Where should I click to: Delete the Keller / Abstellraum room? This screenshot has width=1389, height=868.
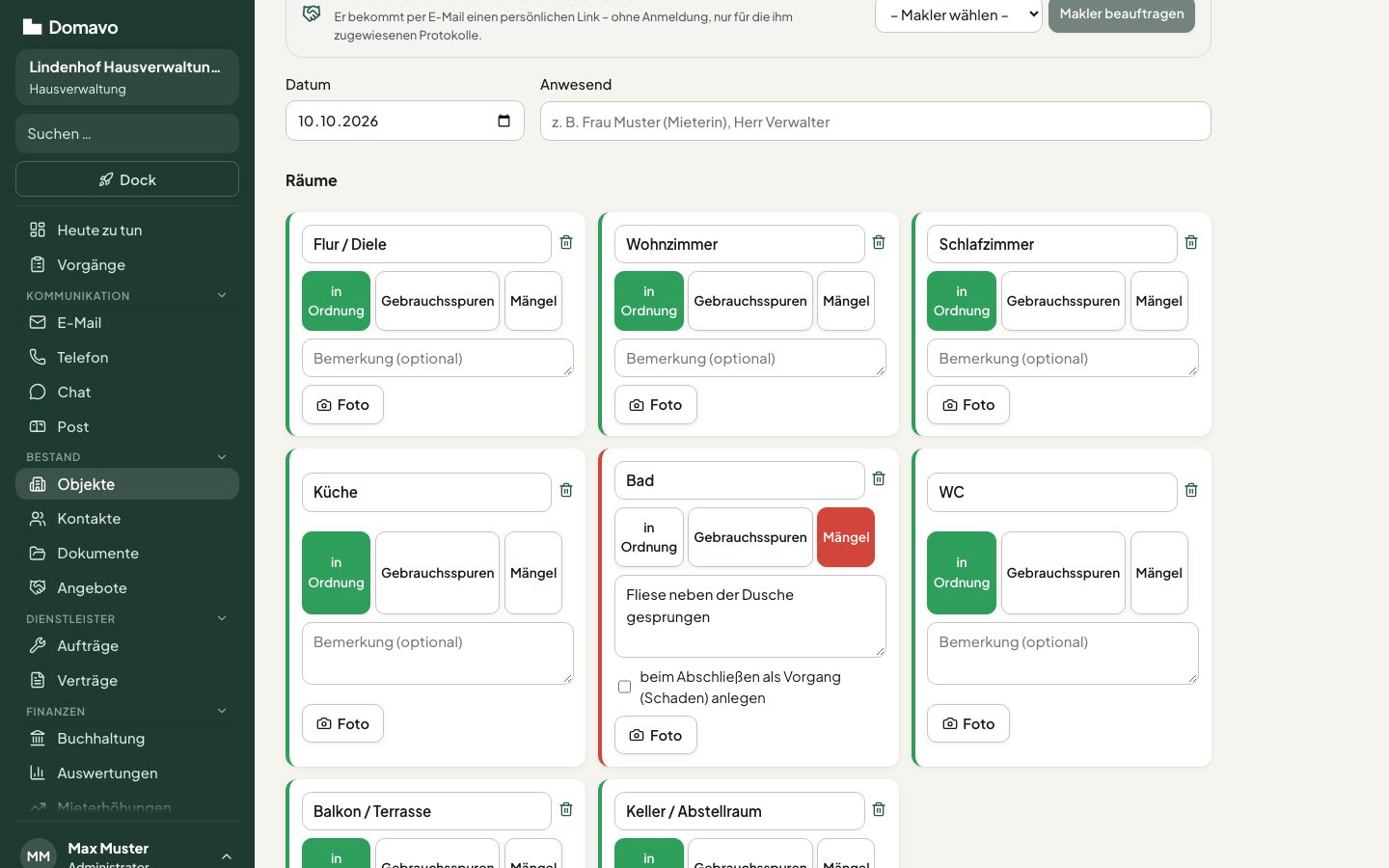pos(879,810)
